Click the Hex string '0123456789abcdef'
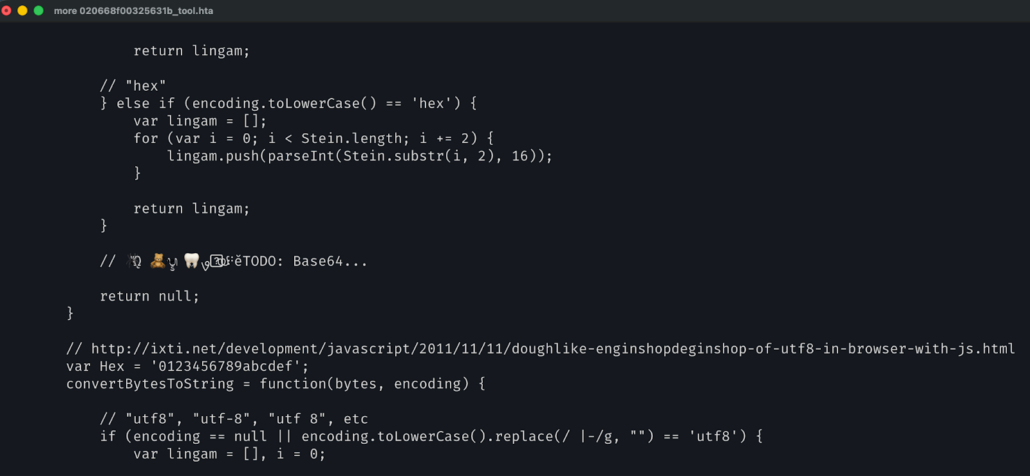The image size is (1030, 476). pyautogui.click(x=221, y=366)
